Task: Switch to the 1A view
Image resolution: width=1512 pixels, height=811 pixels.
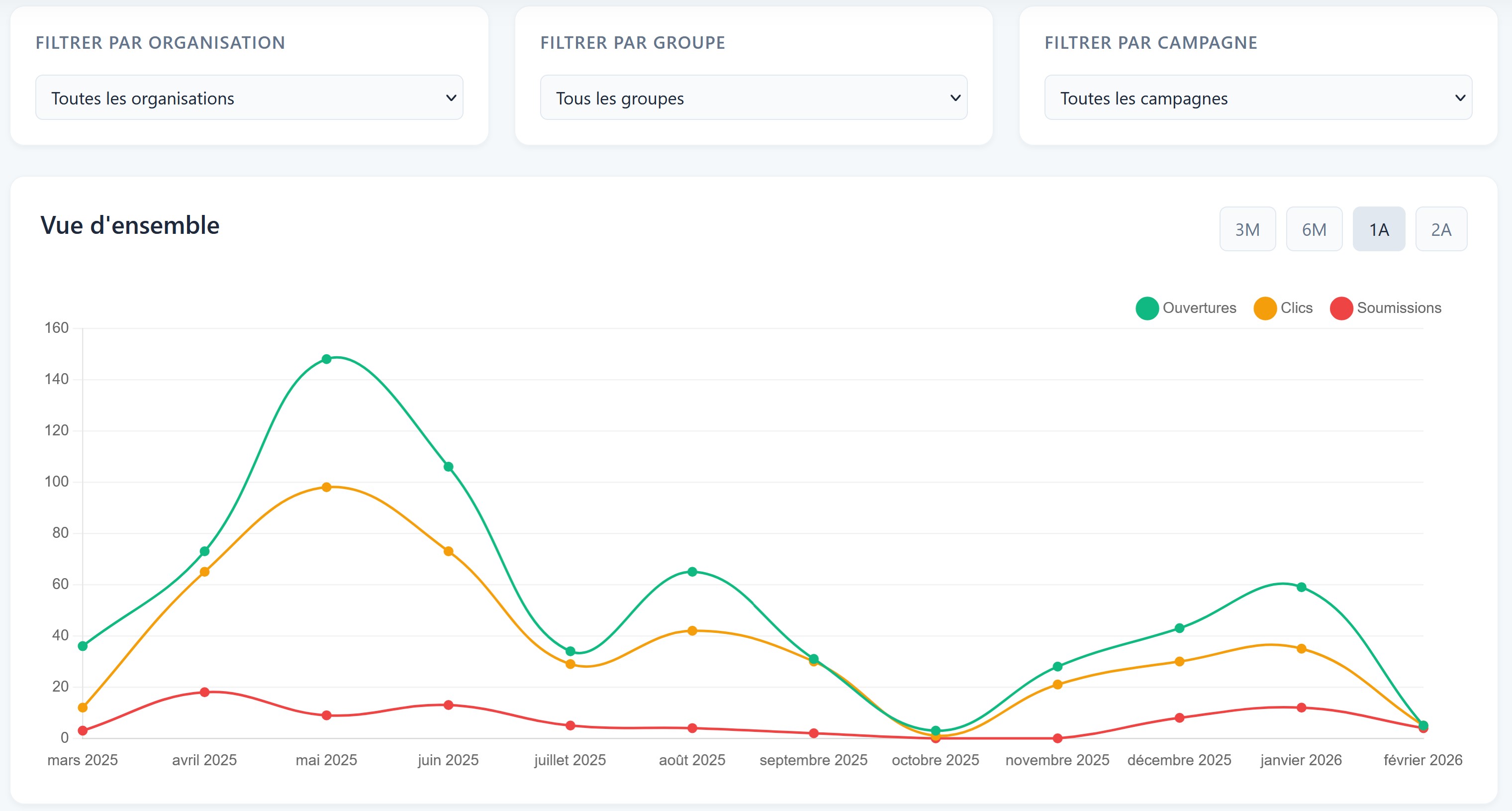Action: (1379, 229)
